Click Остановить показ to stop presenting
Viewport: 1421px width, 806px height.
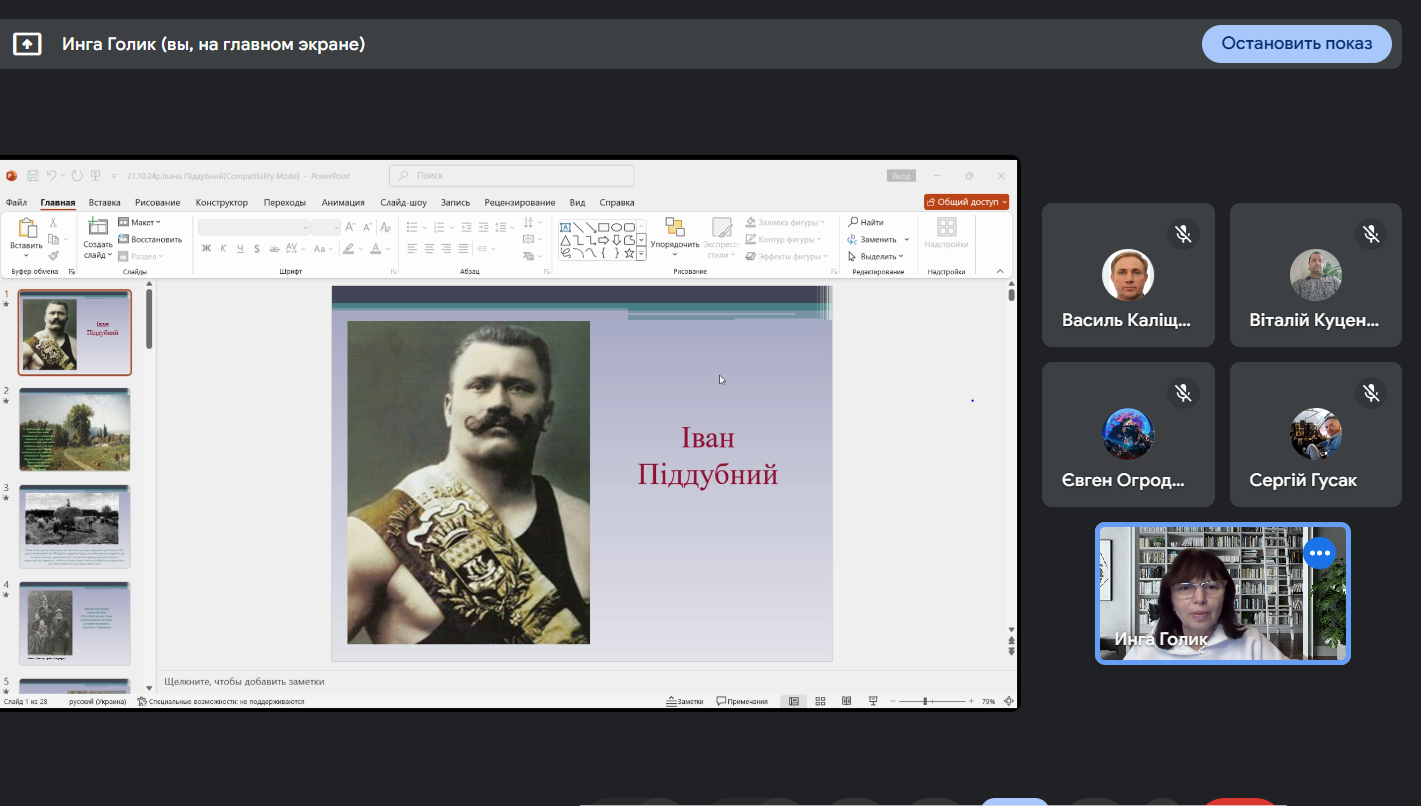(x=1297, y=44)
